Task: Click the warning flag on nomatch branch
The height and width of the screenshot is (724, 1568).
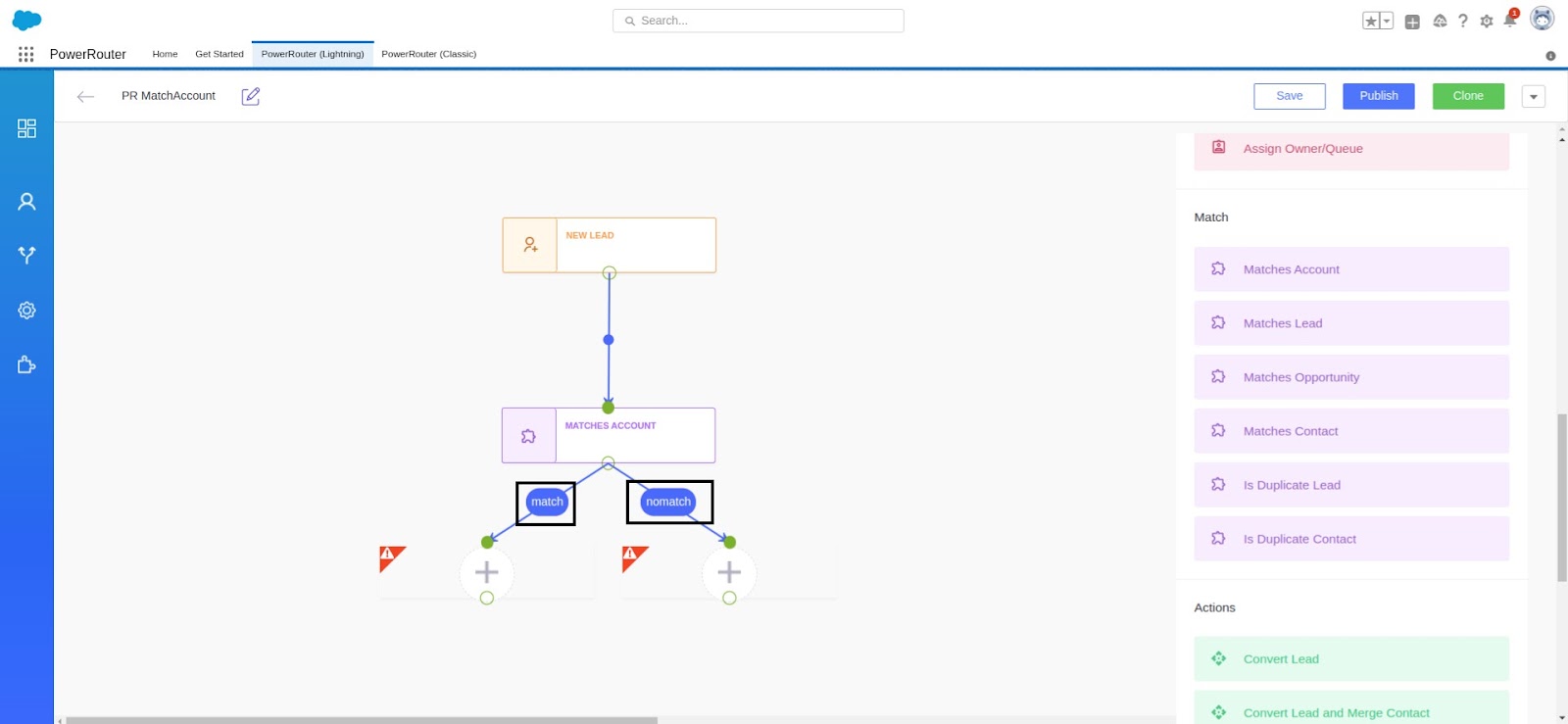Action: coord(633,557)
